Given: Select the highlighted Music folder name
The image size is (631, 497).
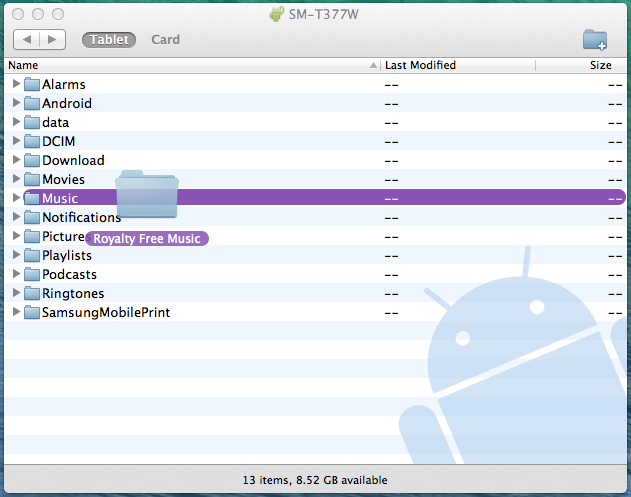Looking at the screenshot, I should (60, 198).
